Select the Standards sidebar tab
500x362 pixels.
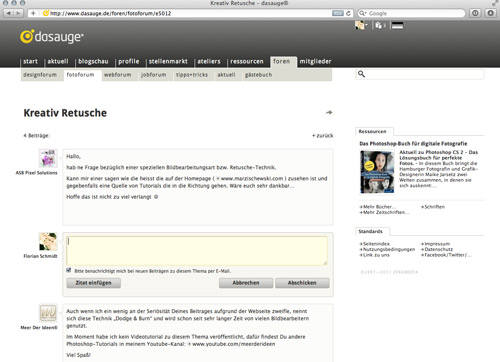coord(371,231)
